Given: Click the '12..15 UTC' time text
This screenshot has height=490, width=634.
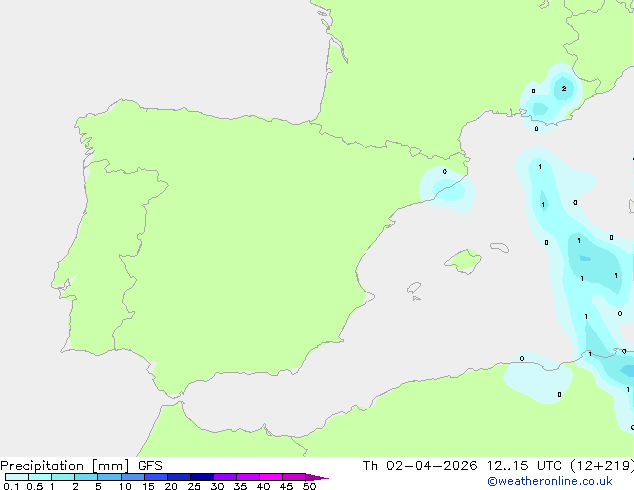Looking at the screenshot, I should [x=524, y=466].
